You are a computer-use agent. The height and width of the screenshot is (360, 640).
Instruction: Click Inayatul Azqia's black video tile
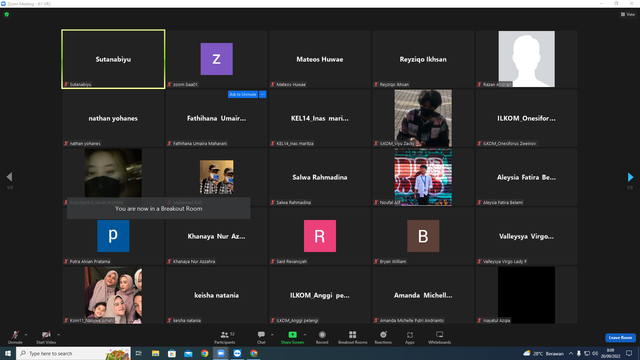coord(527,295)
